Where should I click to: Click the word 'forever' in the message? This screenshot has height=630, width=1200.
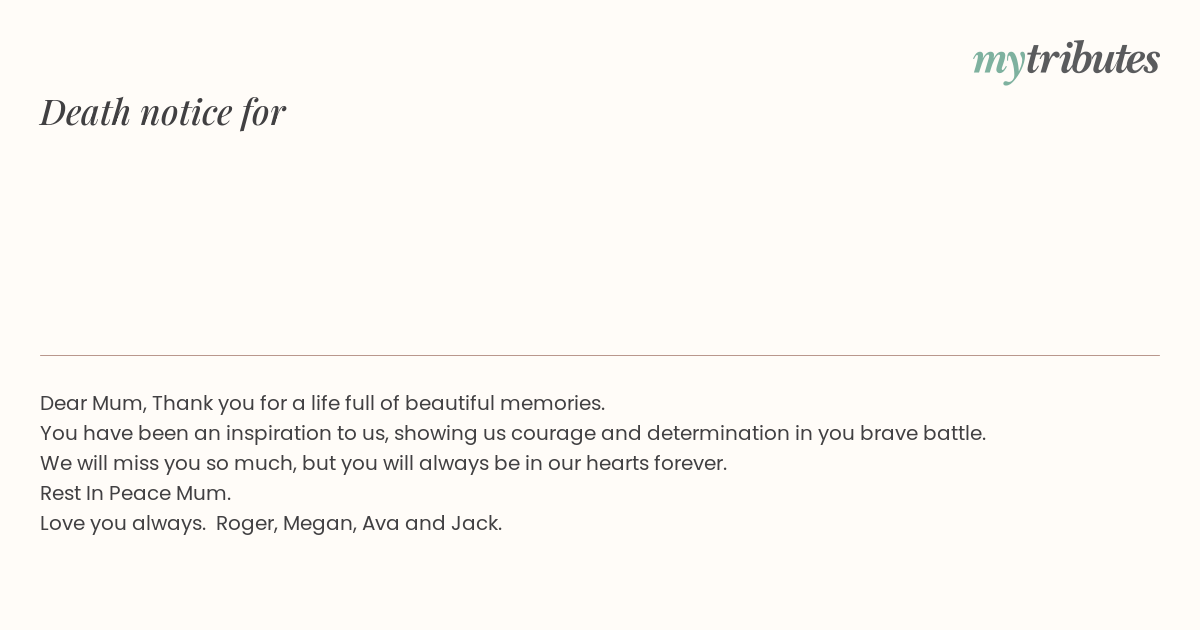point(688,463)
